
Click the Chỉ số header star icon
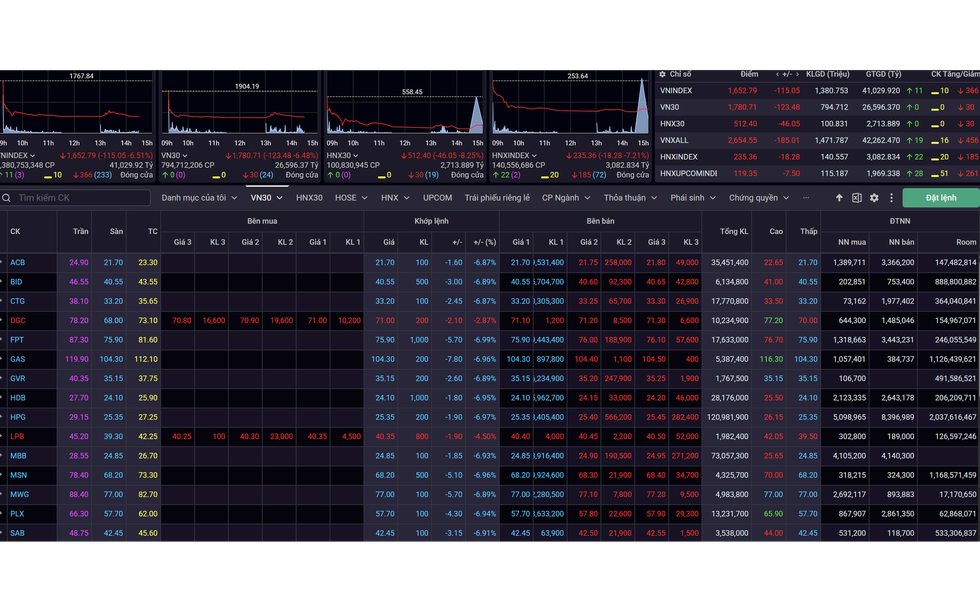pos(662,74)
